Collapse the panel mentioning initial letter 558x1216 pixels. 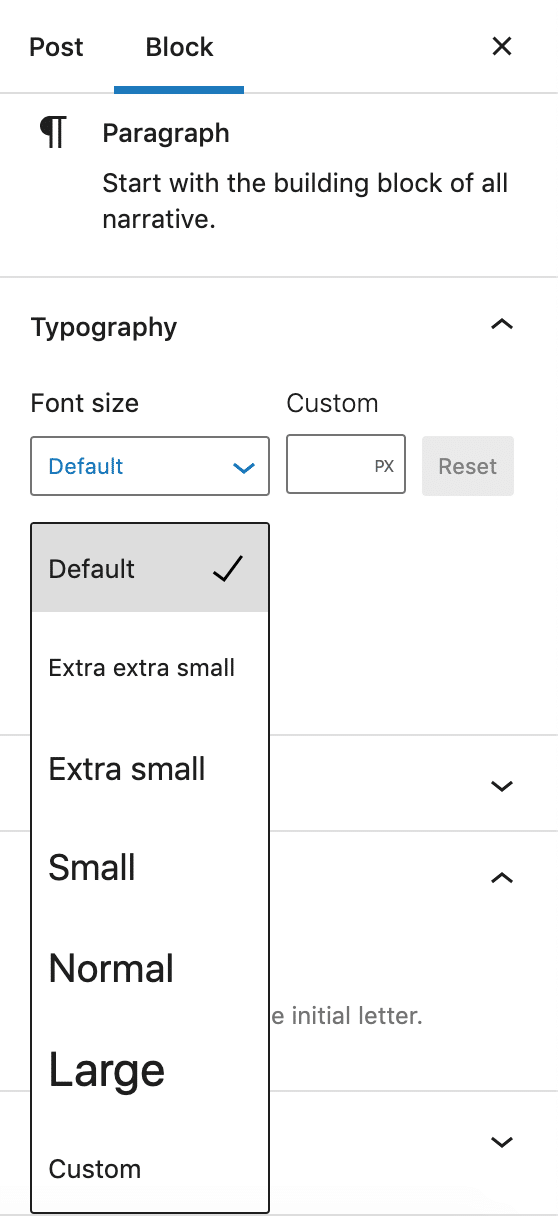pyautogui.click(x=502, y=877)
